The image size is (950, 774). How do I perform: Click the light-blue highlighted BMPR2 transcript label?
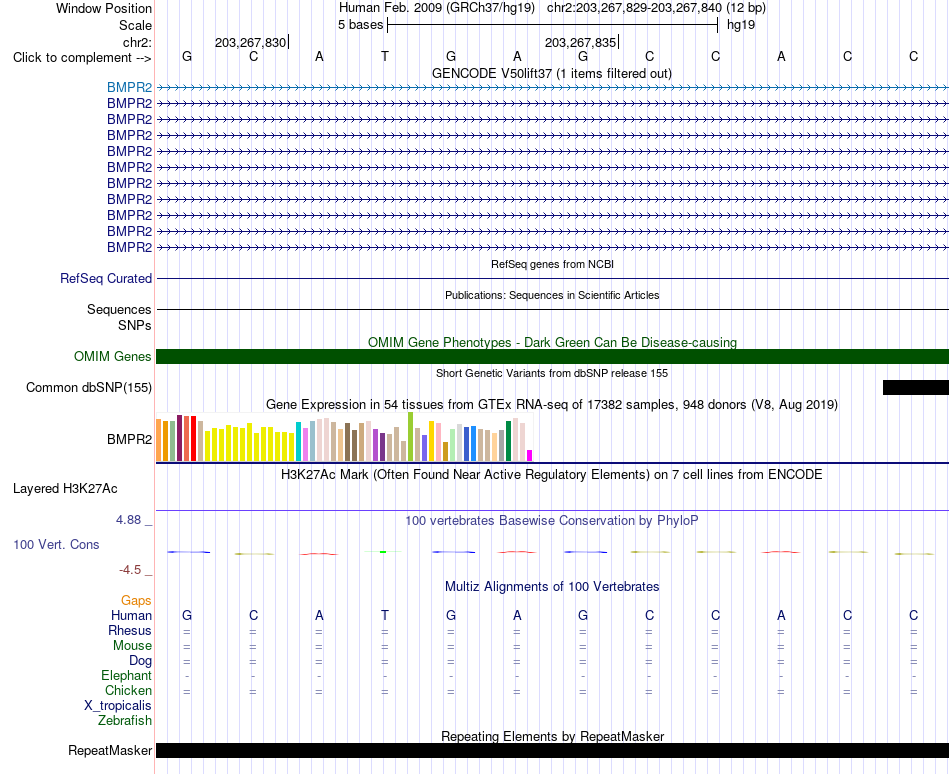point(129,87)
